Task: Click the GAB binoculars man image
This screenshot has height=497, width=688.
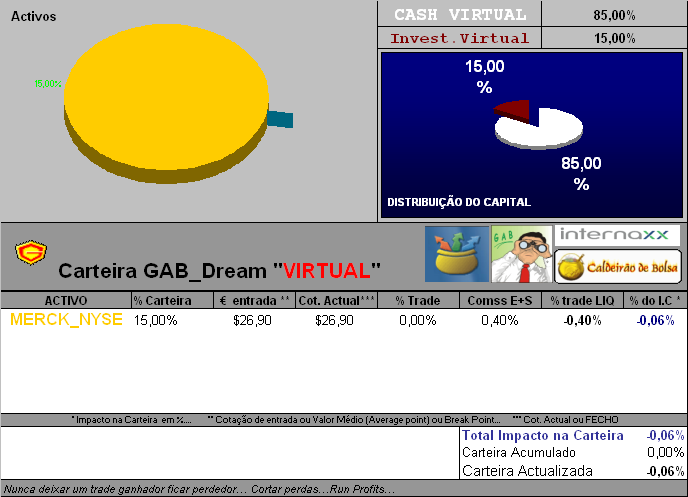Action: pos(522,254)
